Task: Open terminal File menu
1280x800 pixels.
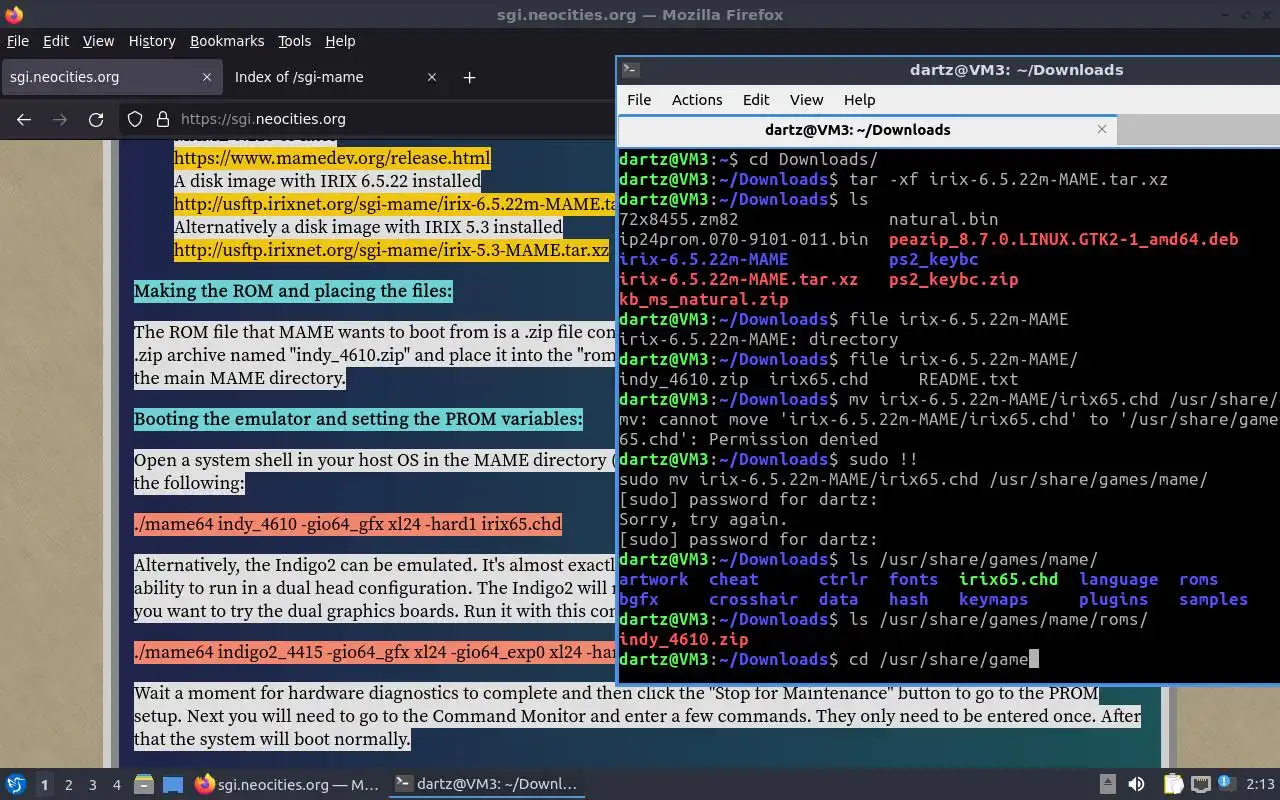Action: point(639,100)
